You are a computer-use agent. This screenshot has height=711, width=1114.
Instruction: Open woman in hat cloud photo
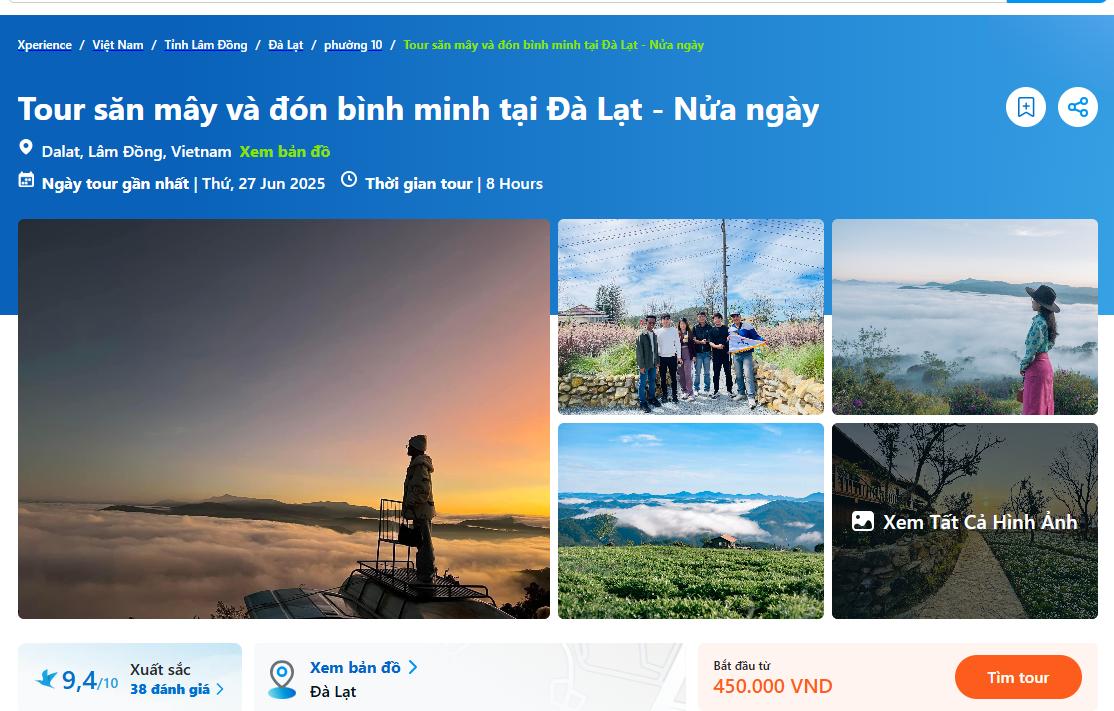click(965, 317)
